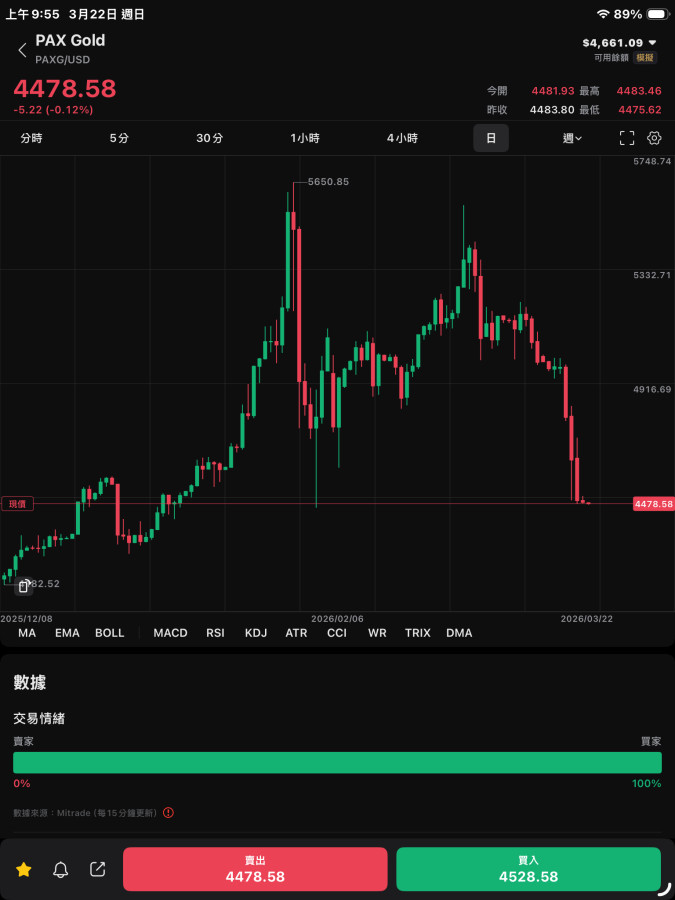The height and width of the screenshot is (900, 675).
Task: Open price alert bell
Action: coord(61,870)
